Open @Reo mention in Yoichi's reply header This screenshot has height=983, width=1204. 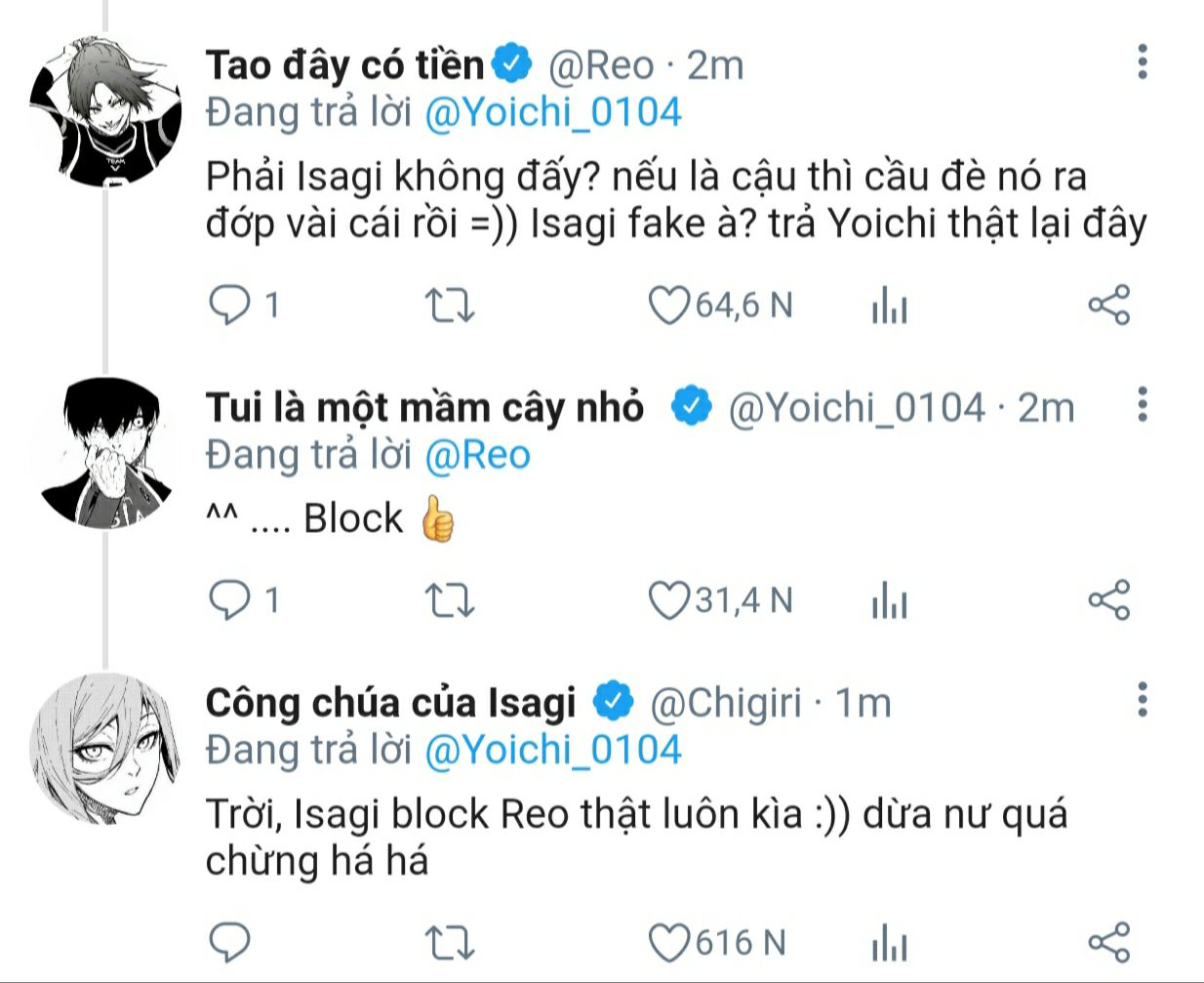pos(477,455)
